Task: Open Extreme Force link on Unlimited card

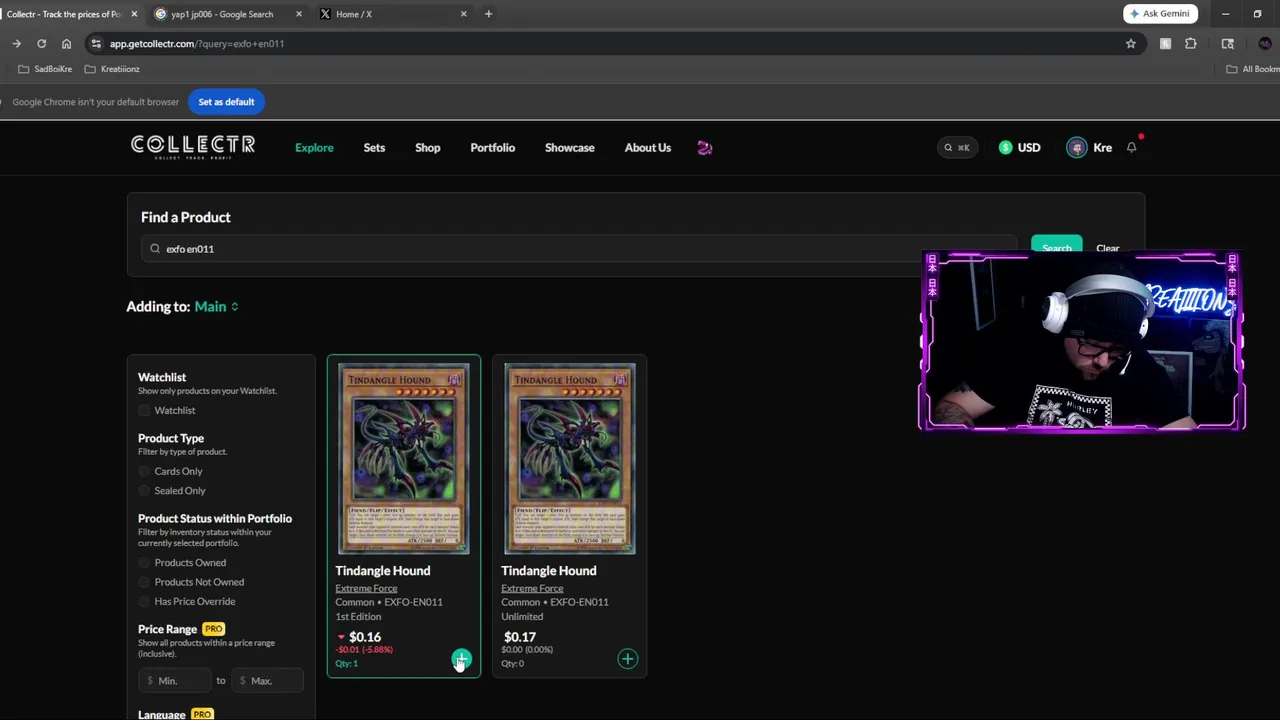Action: point(532,588)
